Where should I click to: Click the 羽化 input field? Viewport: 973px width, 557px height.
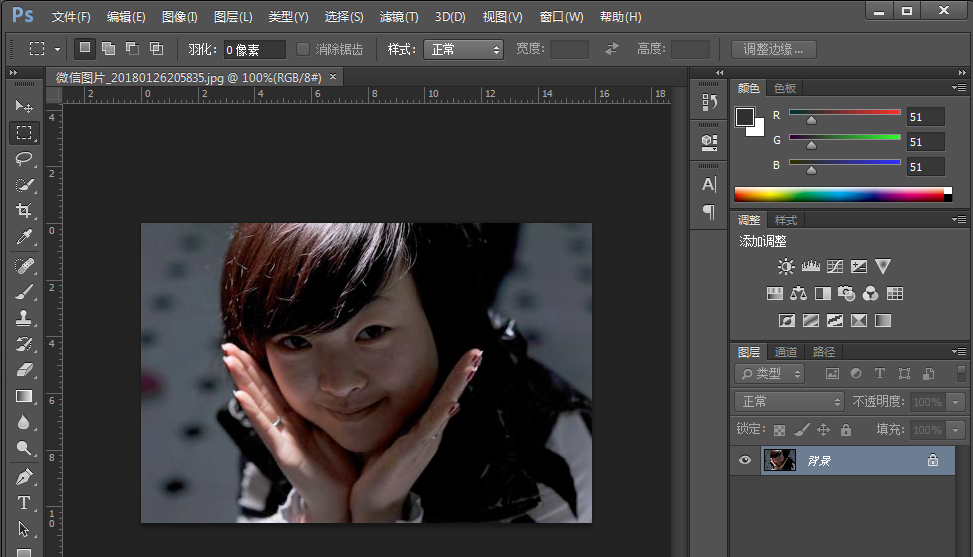click(254, 49)
